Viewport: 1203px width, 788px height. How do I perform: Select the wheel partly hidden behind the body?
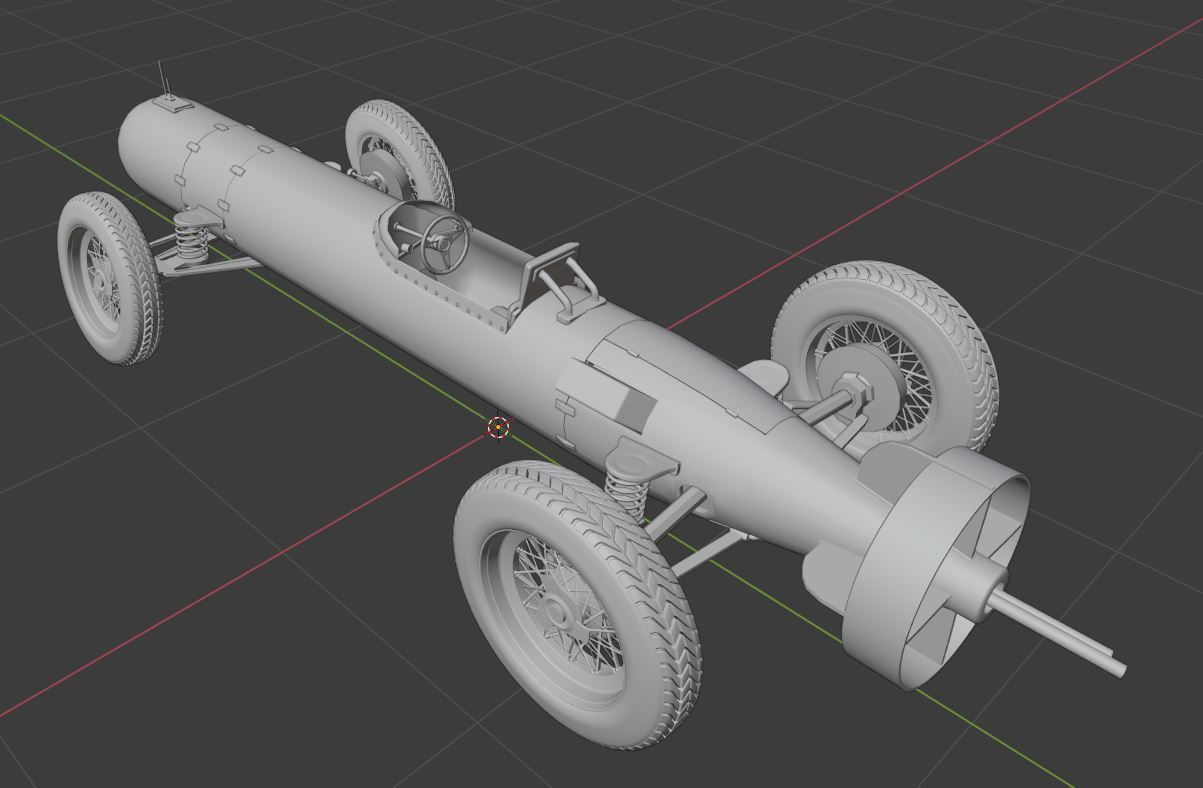tap(399, 153)
